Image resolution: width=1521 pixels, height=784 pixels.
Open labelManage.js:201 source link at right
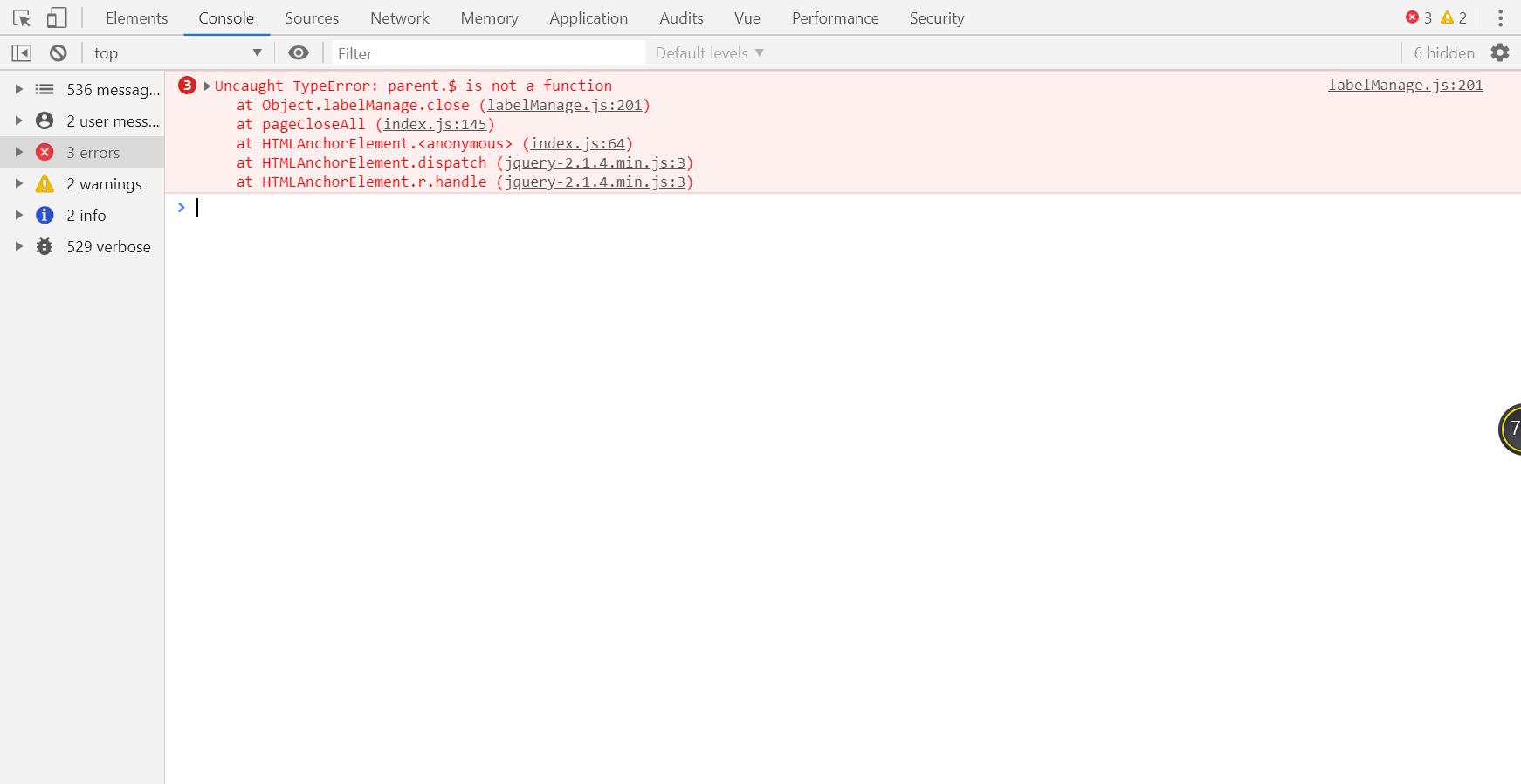(x=1405, y=85)
